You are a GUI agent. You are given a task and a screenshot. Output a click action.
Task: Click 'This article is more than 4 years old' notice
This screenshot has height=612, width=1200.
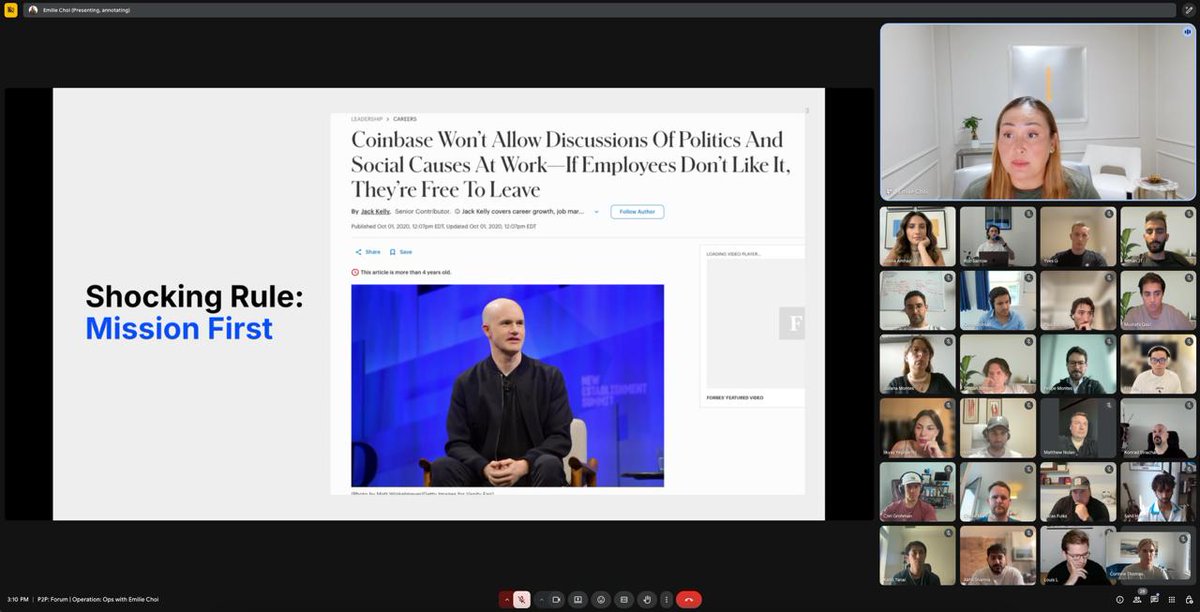pos(400,272)
